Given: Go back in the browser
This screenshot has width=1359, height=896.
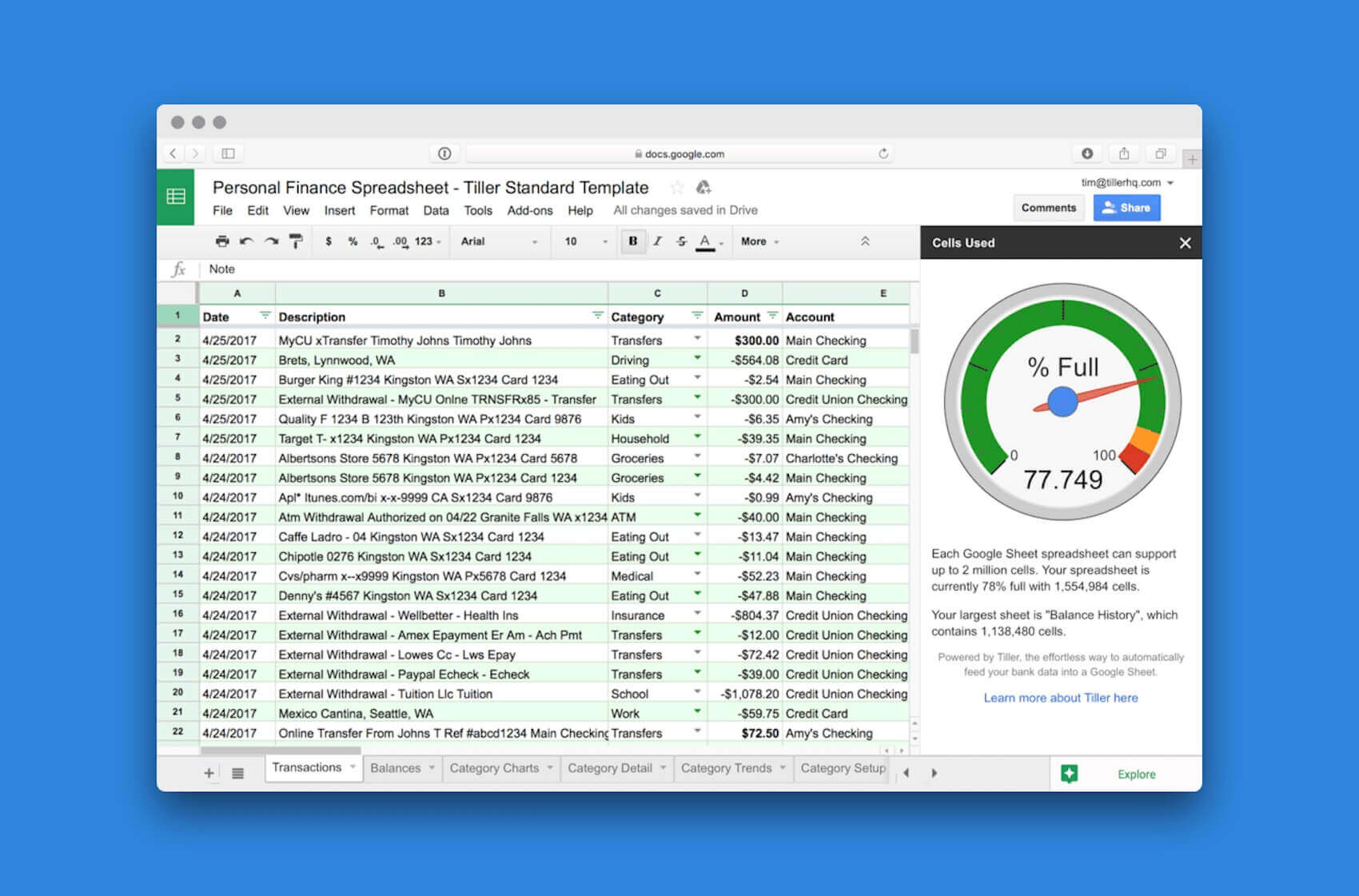Looking at the screenshot, I should coord(173,153).
